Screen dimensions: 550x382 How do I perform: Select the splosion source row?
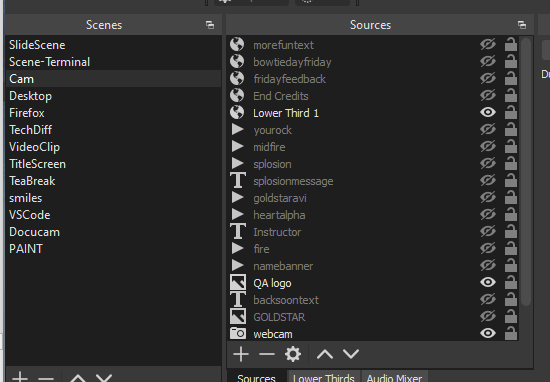(x=373, y=164)
